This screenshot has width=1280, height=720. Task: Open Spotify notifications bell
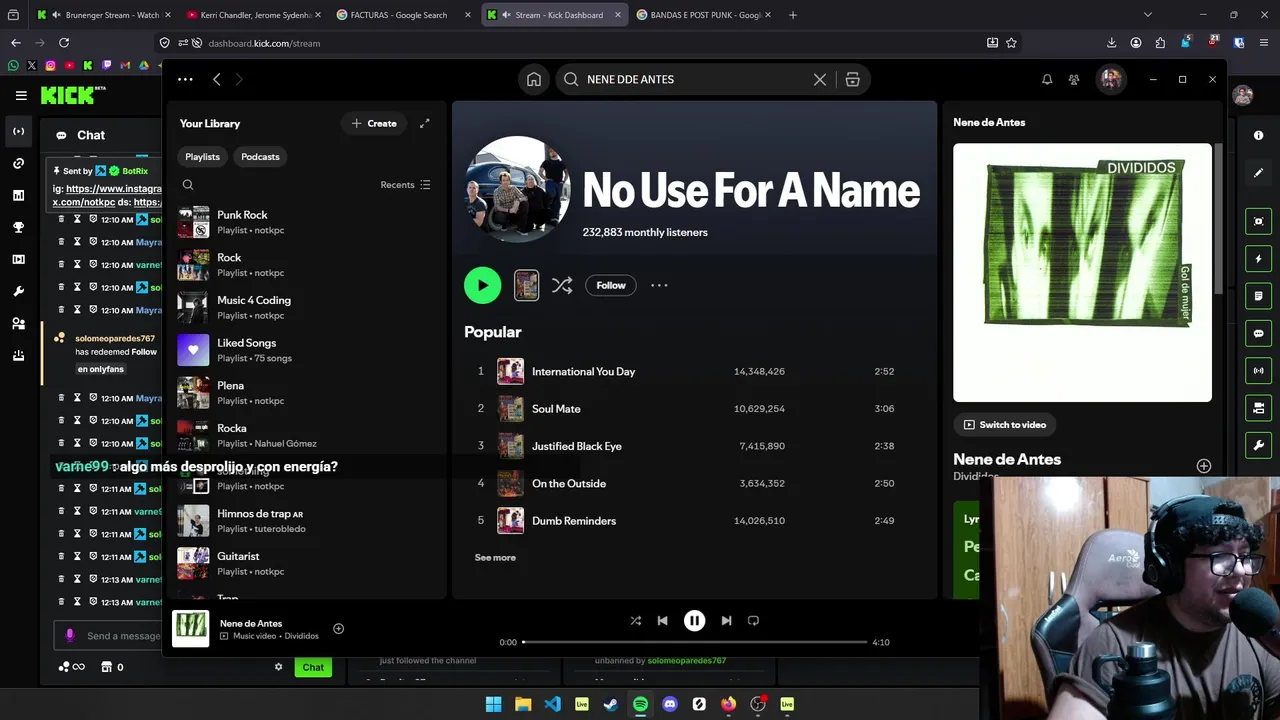tap(1047, 80)
